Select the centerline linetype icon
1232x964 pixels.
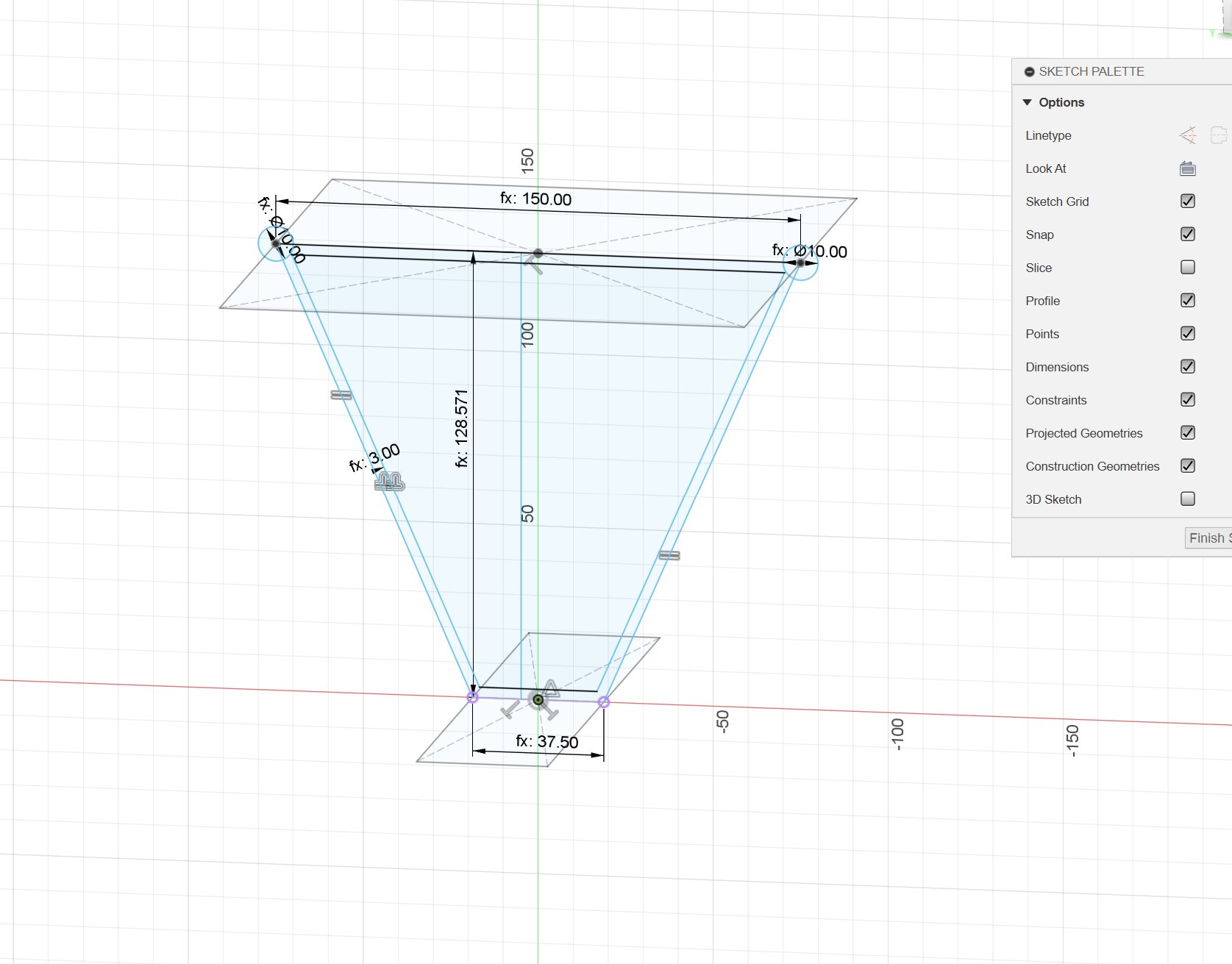pos(1219,135)
